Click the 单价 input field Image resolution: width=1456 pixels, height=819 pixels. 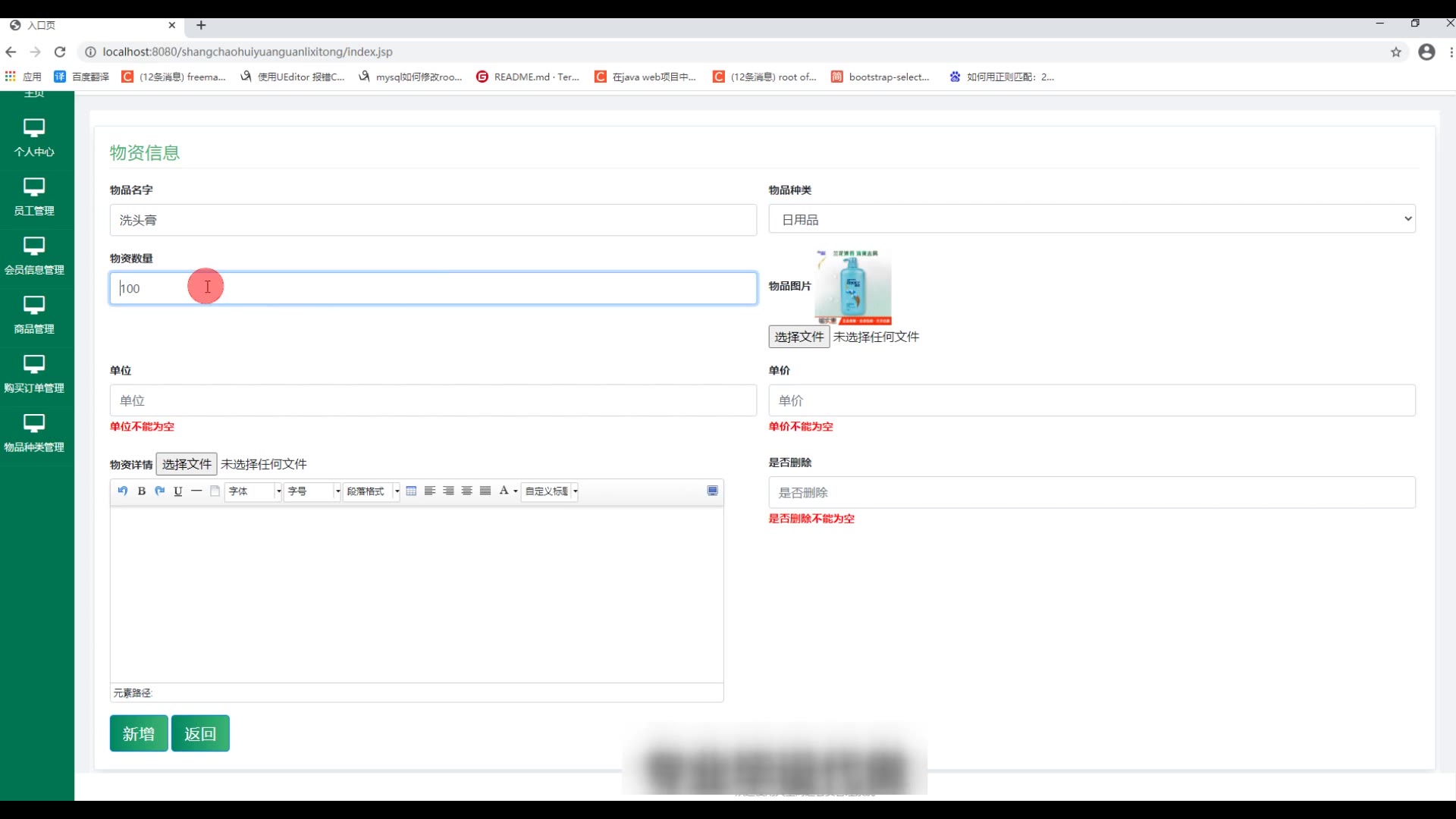(x=1091, y=400)
